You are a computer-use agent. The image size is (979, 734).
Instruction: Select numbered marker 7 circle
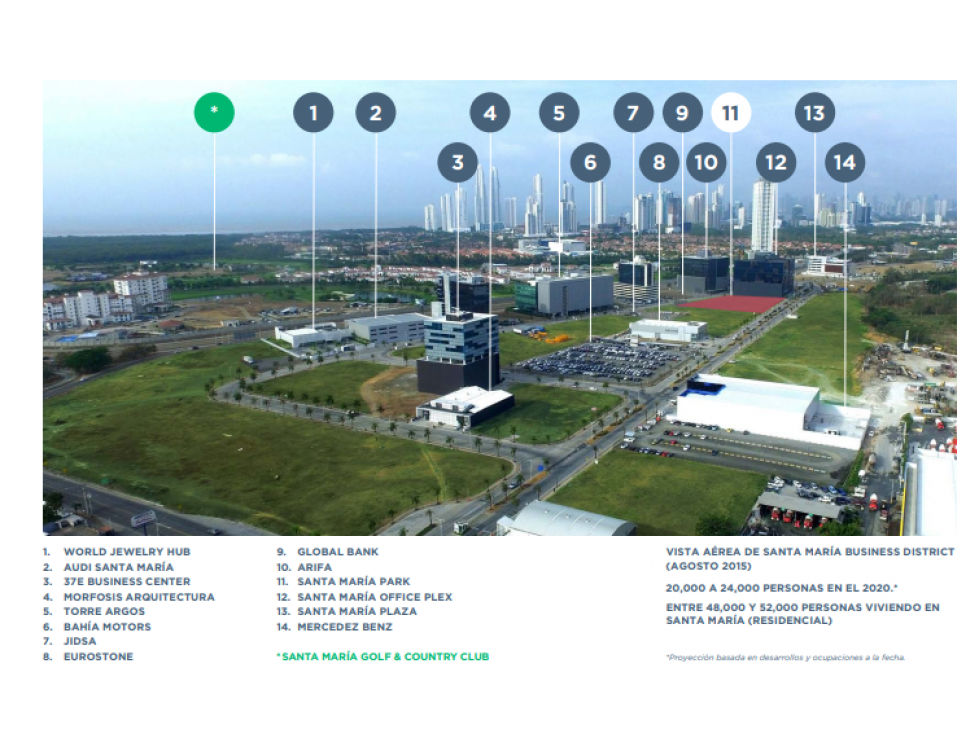click(633, 112)
